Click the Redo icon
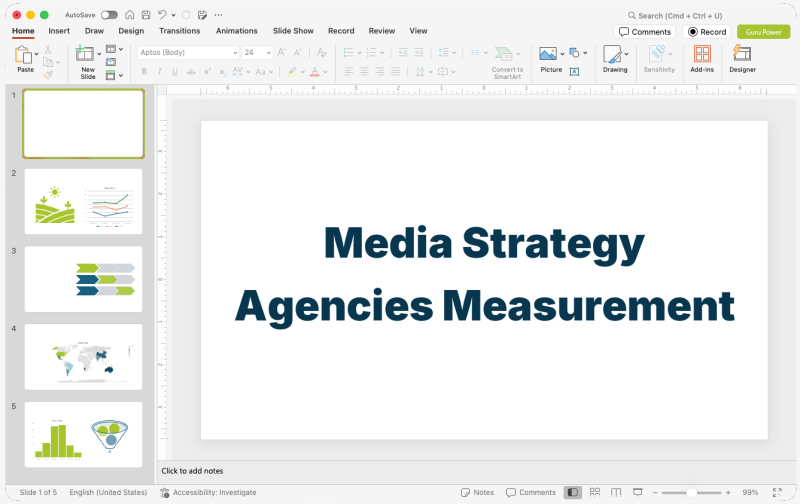Viewport: 800px width, 504px height. 186,15
